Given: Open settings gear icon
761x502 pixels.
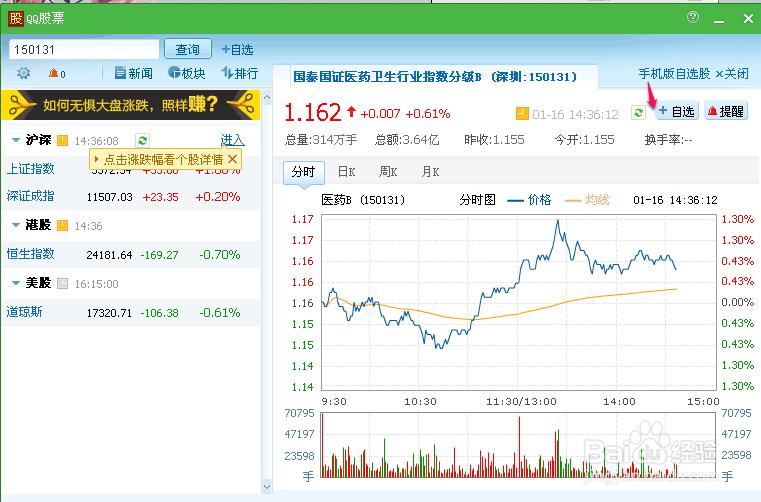Looking at the screenshot, I should [x=23, y=73].
